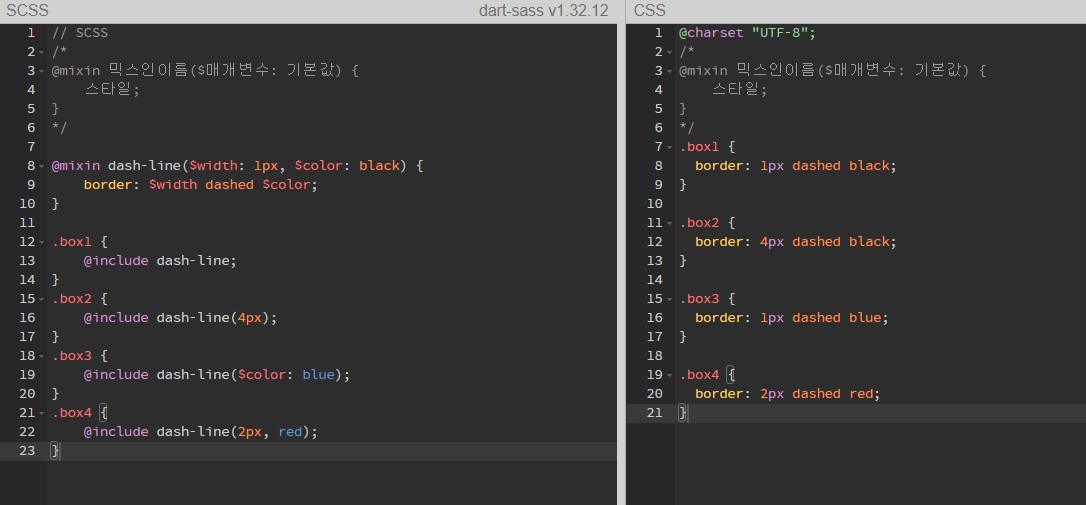Collapse the .box4 fold at CSS line 19

669,375
